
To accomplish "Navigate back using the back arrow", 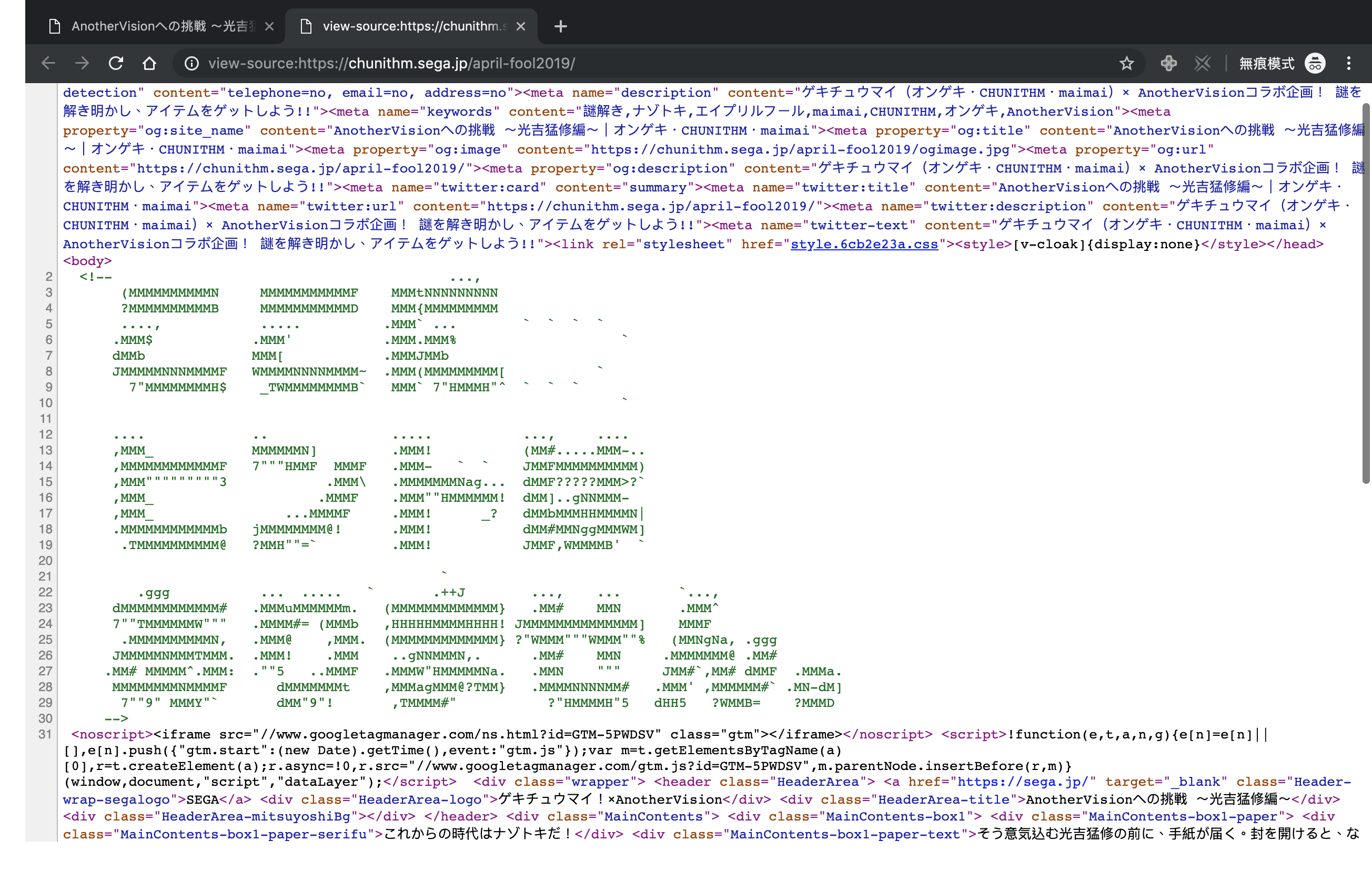I will (x=48, y=63).
